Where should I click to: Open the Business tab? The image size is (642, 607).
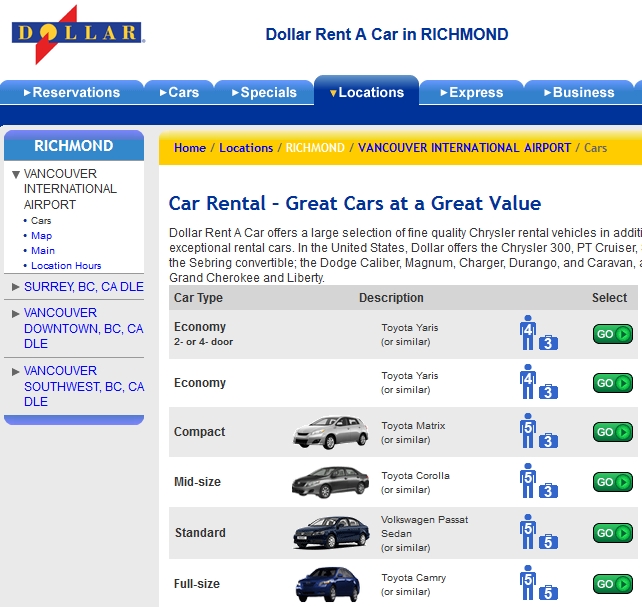(x=579, y=93)
